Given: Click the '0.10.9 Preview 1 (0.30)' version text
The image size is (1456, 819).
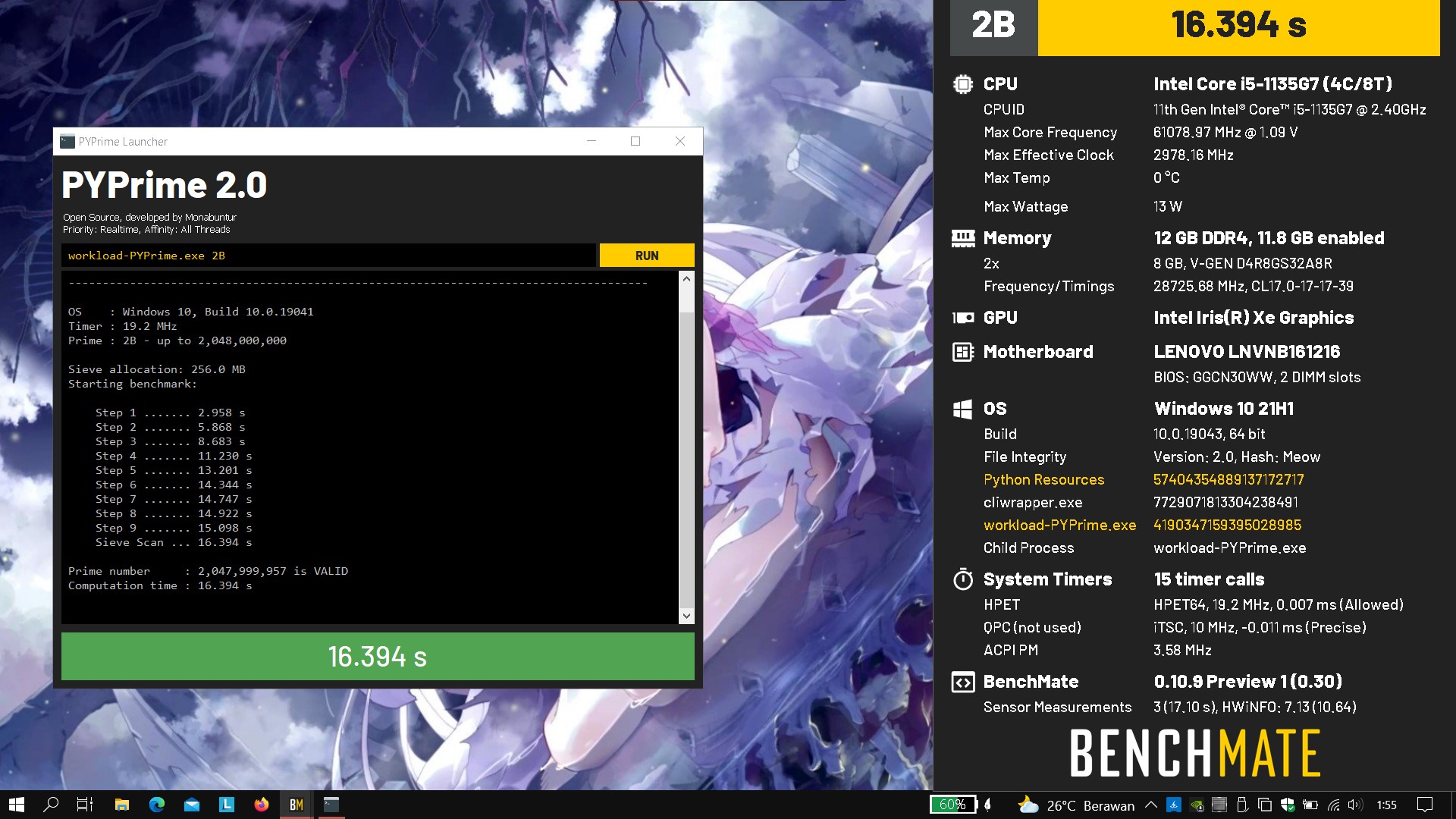Looking at the screenshot, I should [1248, 682].
